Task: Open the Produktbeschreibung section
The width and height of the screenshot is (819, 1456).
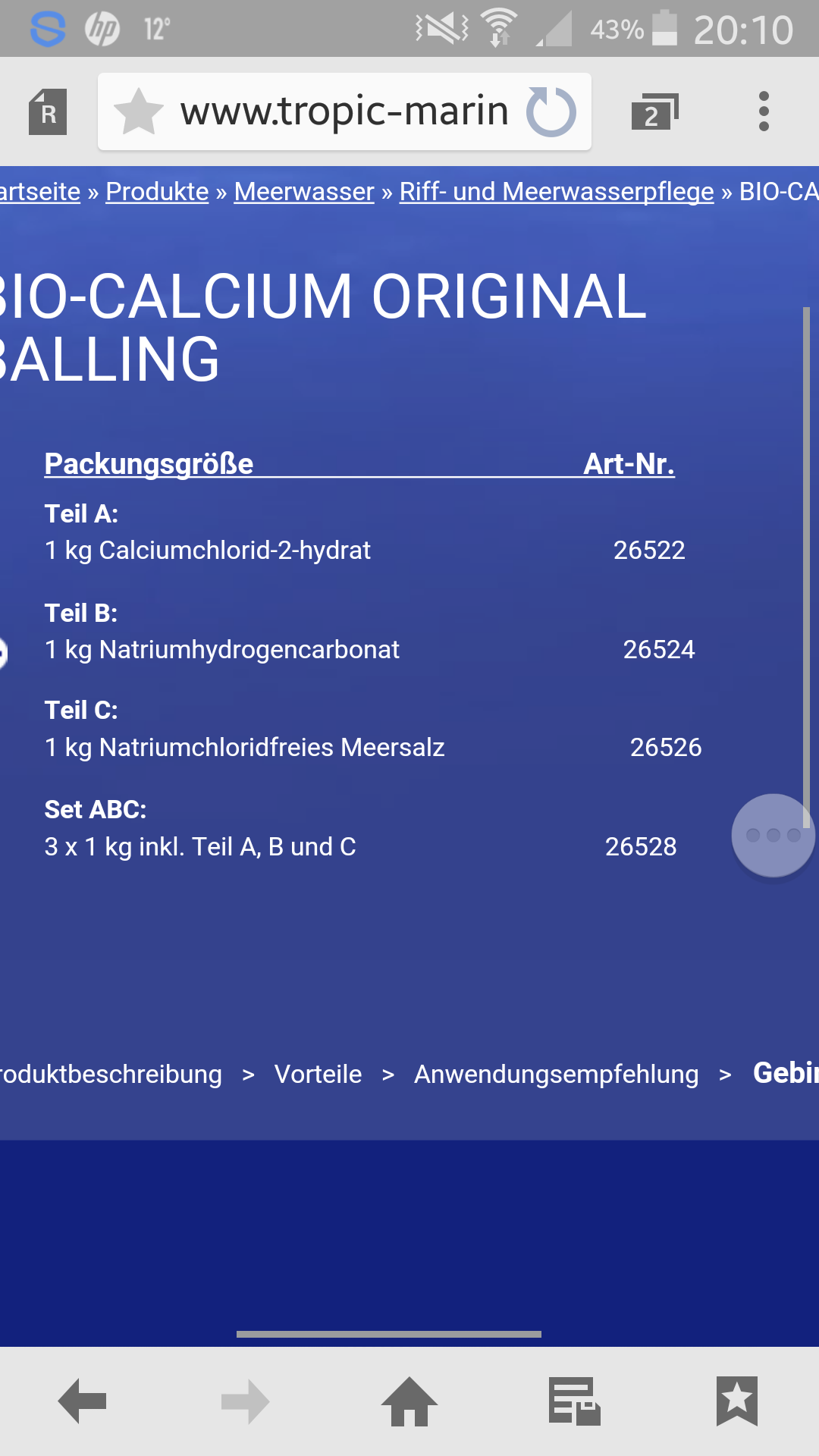Action: click(x=111, y=1074)
